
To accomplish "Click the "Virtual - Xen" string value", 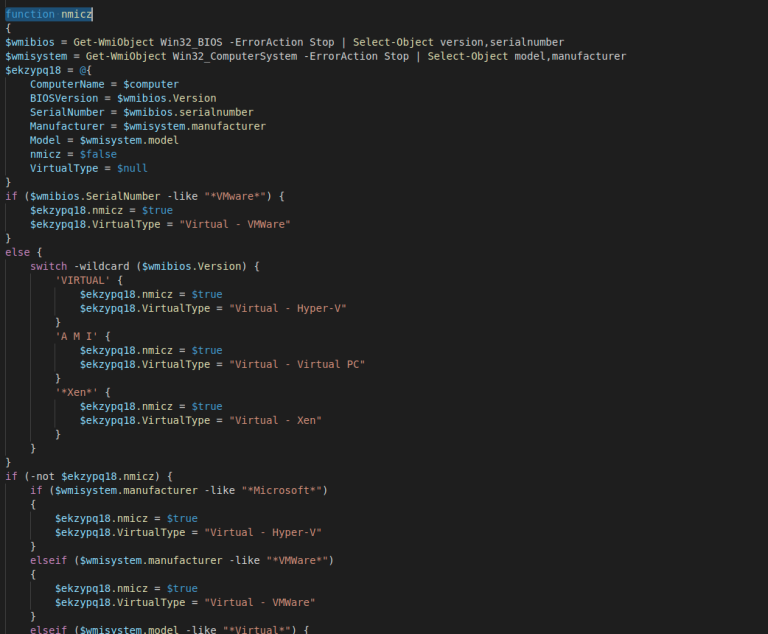I will [x=275, y=420].
